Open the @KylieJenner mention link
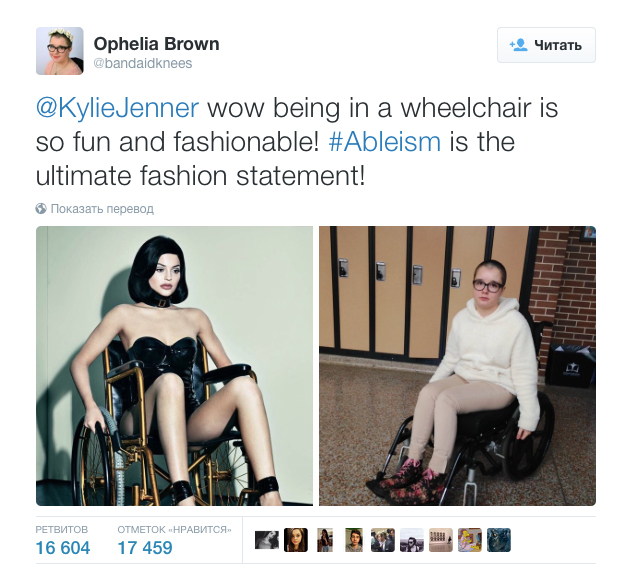This screenshot has height=570, width=633. tap(117, 108)
